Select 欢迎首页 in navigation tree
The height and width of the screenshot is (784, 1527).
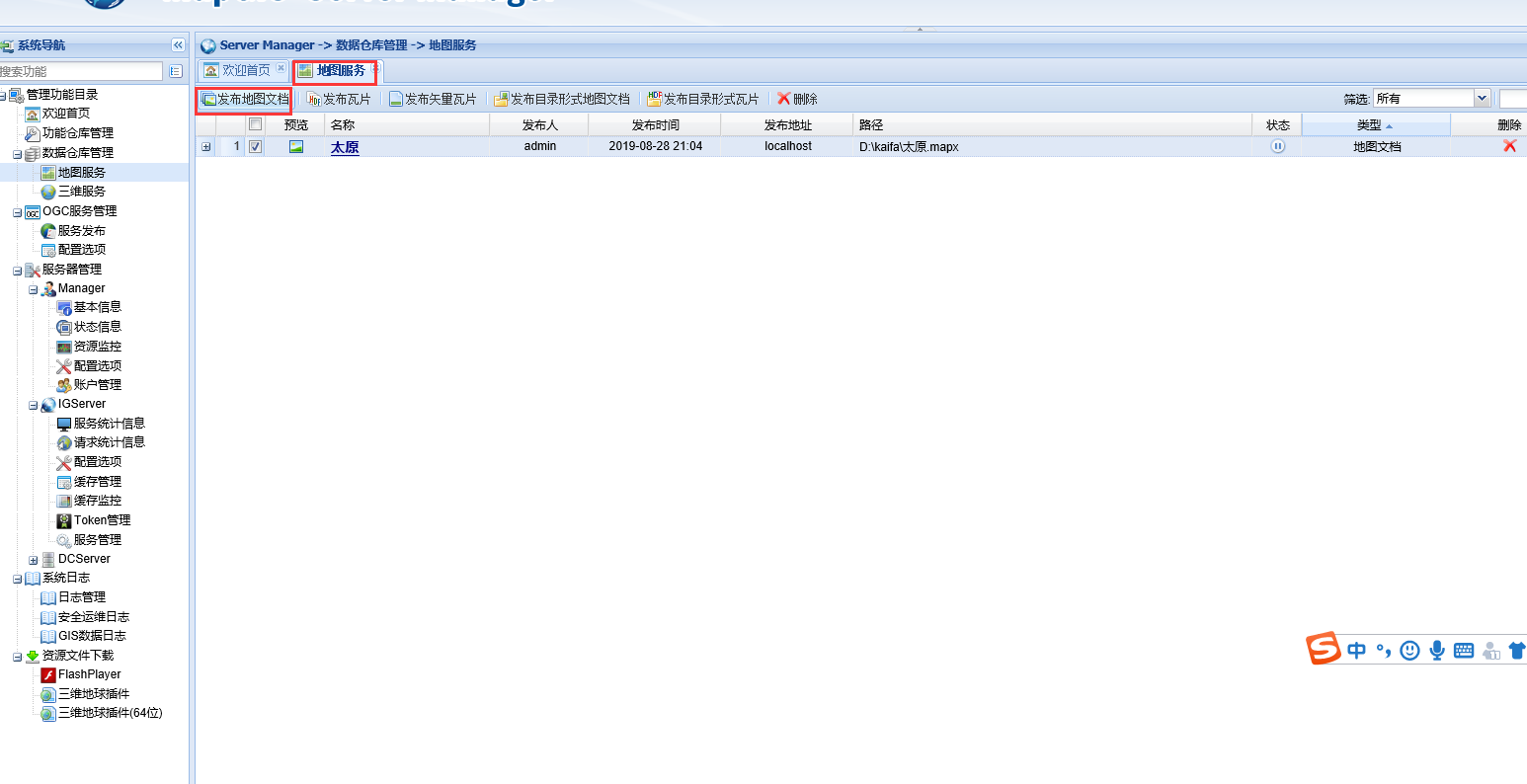click(65, 114)
